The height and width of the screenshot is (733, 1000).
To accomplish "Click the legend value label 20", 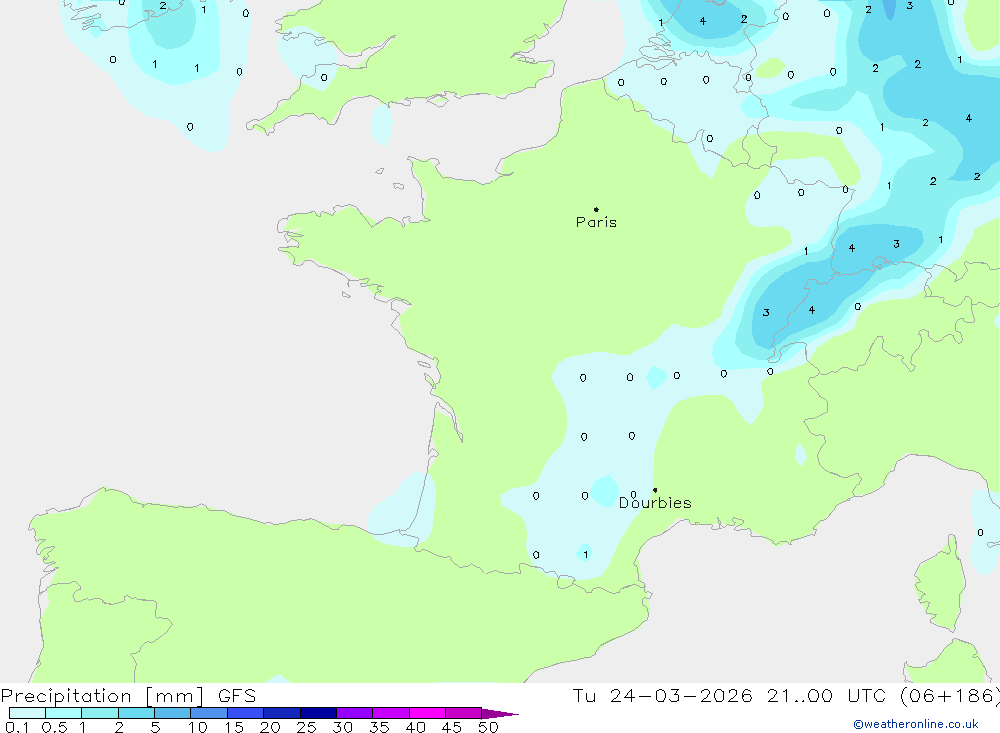I will 270,727.
